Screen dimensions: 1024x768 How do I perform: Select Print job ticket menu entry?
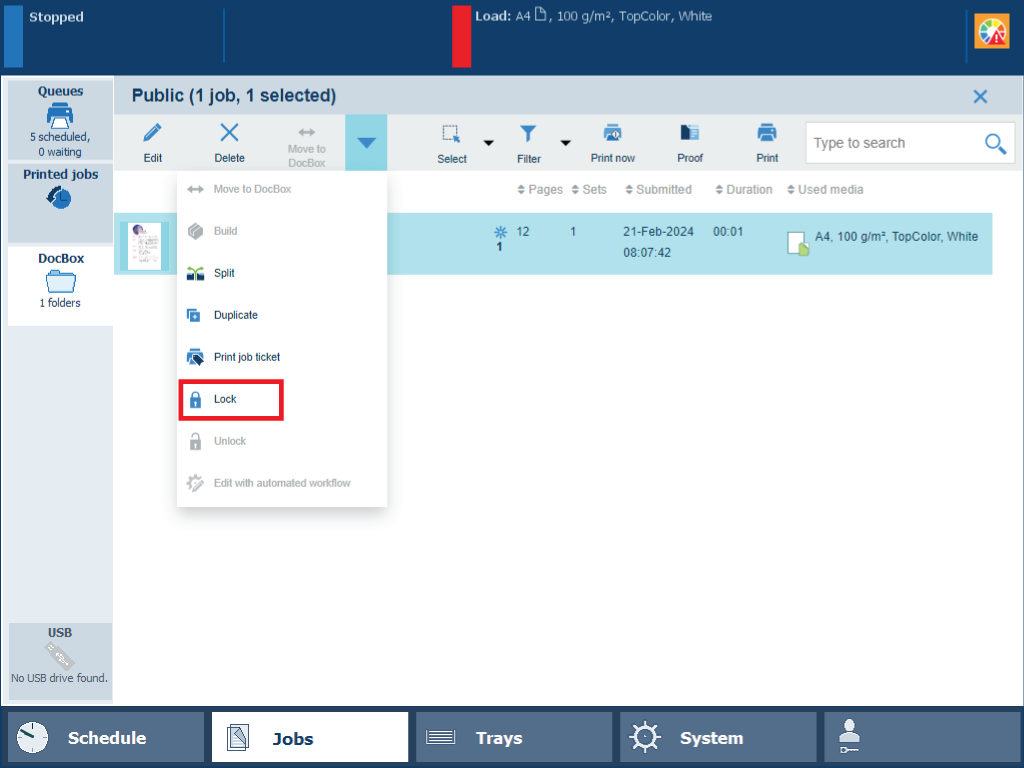point(246,357)
